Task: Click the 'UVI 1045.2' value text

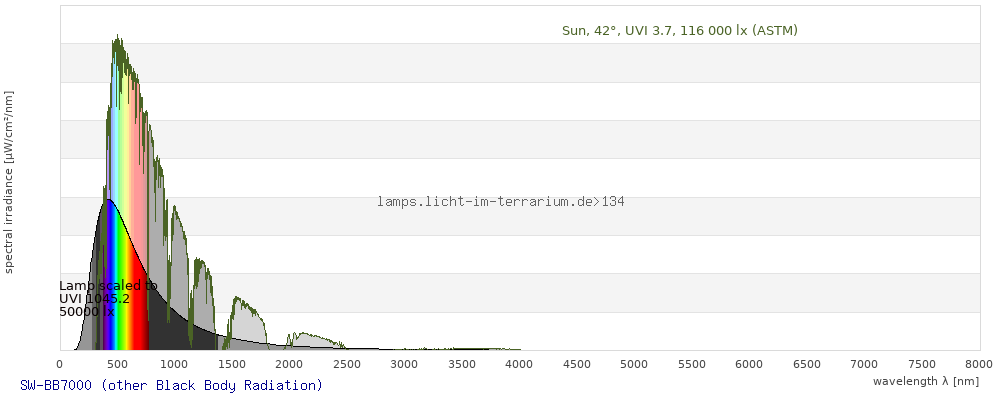Action: pos(94,299)
